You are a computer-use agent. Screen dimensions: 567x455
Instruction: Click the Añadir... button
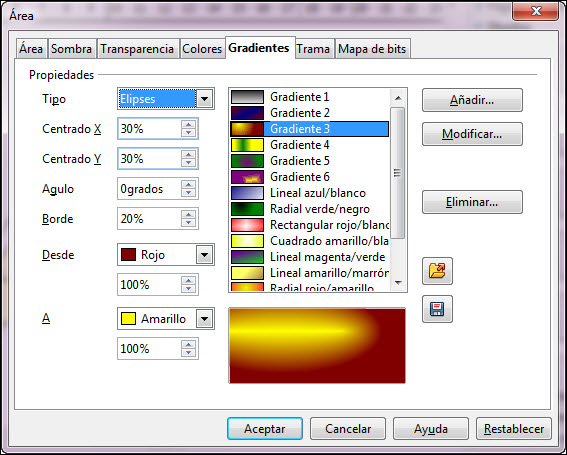(472, 100)
